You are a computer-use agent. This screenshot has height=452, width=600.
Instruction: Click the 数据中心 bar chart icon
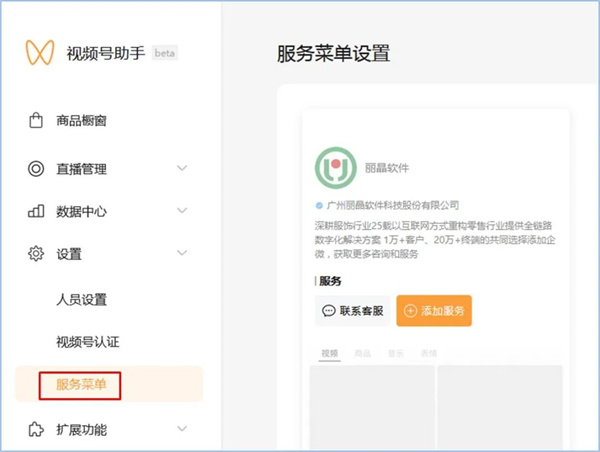tap(36, 211)
